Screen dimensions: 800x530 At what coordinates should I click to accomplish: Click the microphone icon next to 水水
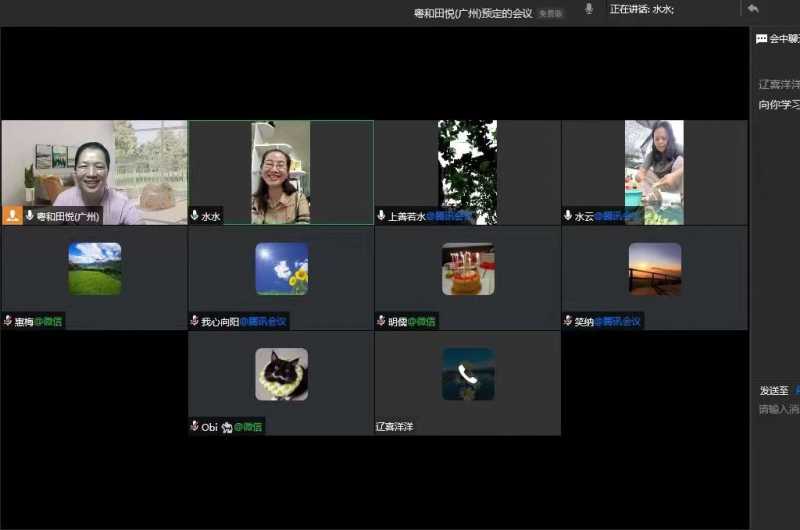pyautogui.click(x=194, y=215)
